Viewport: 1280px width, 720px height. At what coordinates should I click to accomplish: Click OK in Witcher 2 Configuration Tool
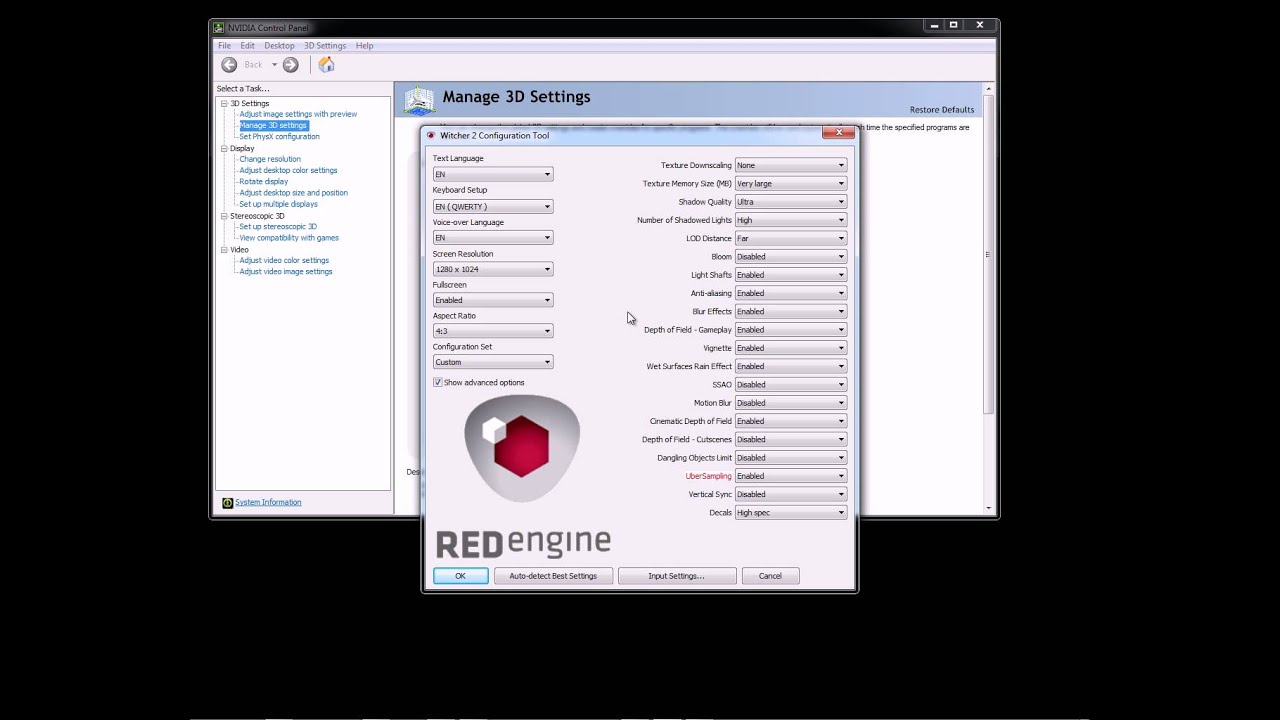point(460,576)
